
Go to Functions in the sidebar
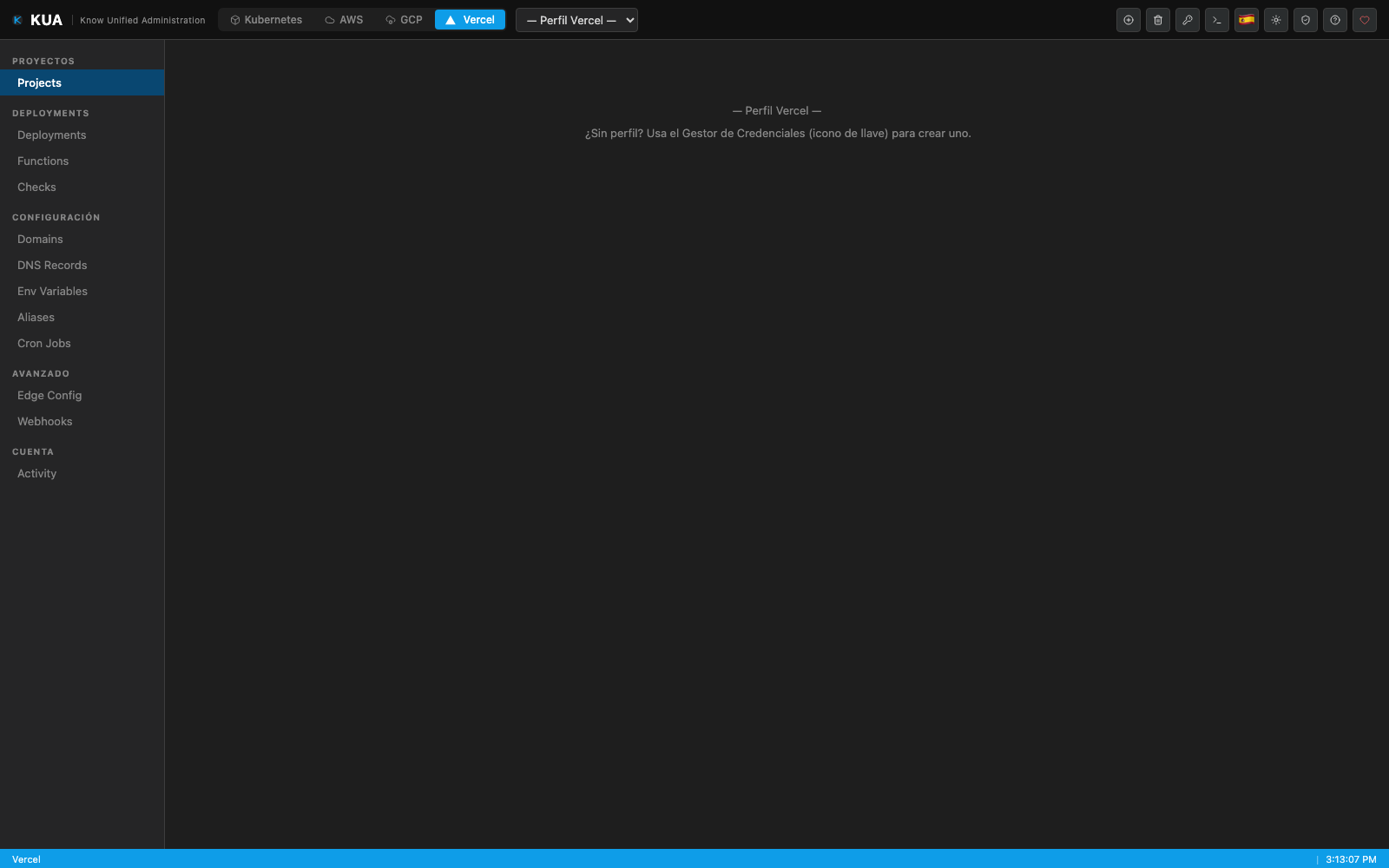point(82,161)
